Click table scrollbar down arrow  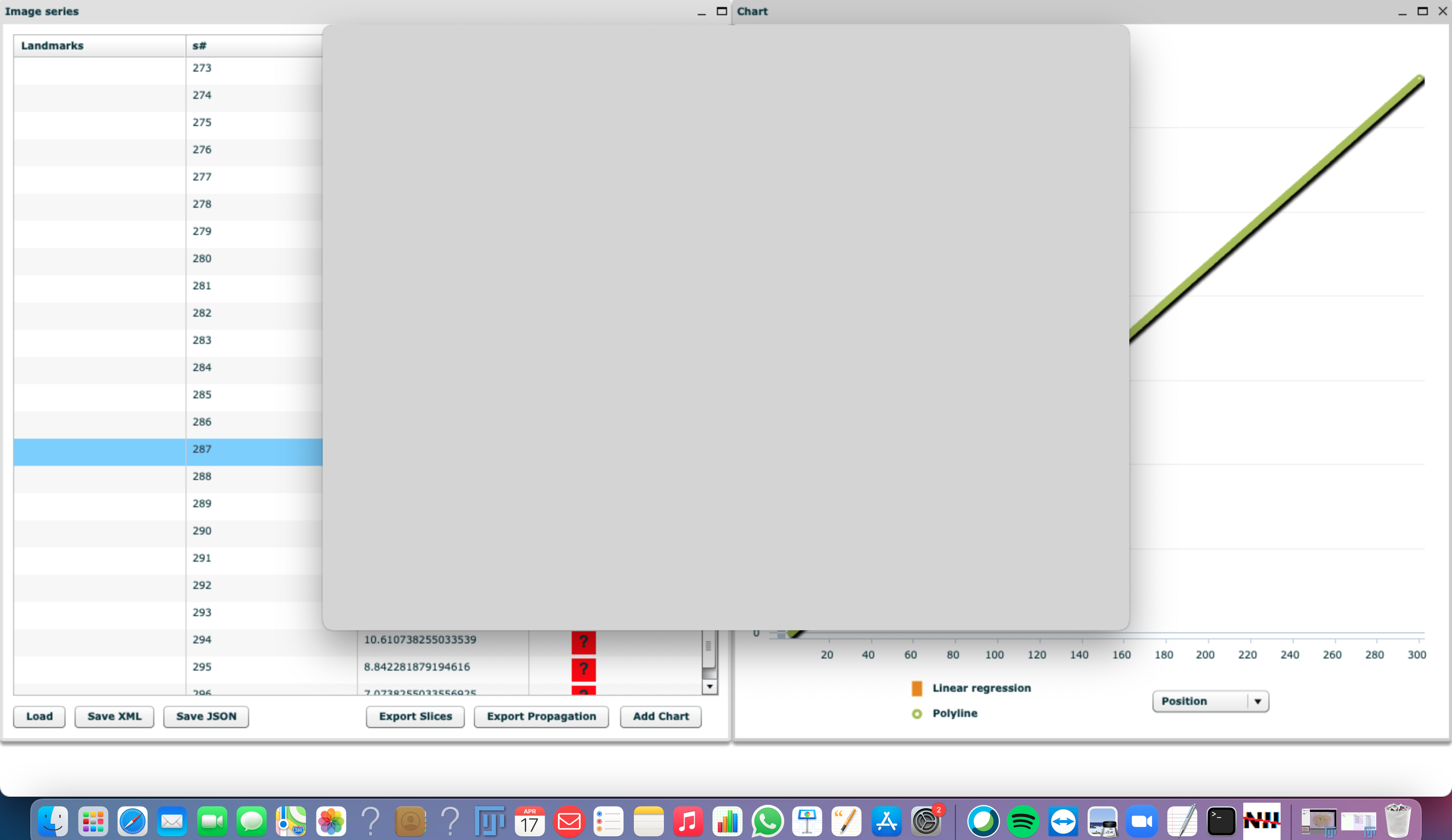tap(709, 686)
